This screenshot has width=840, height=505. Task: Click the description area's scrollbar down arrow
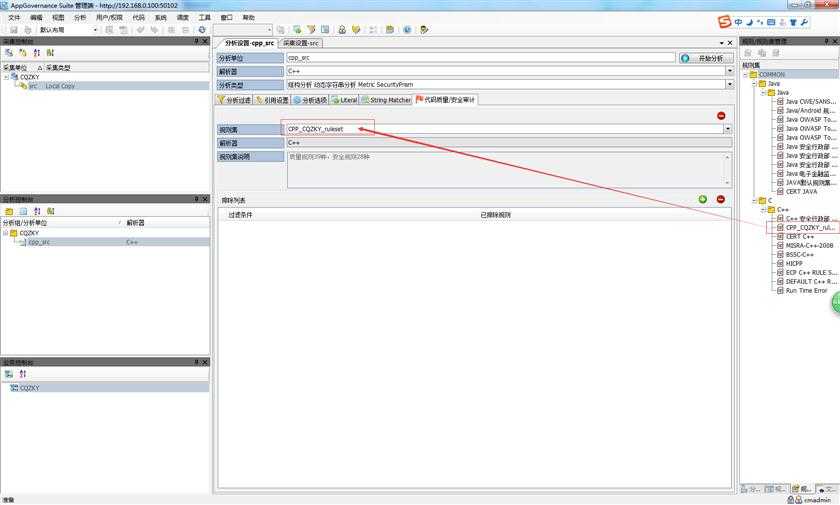tap(727, 183)
